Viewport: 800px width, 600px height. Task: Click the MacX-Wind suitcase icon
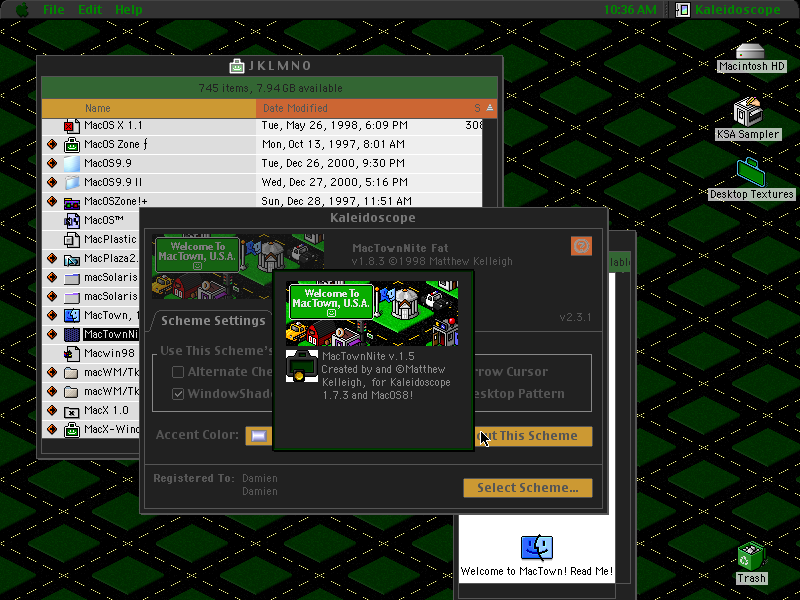(71, 430)
